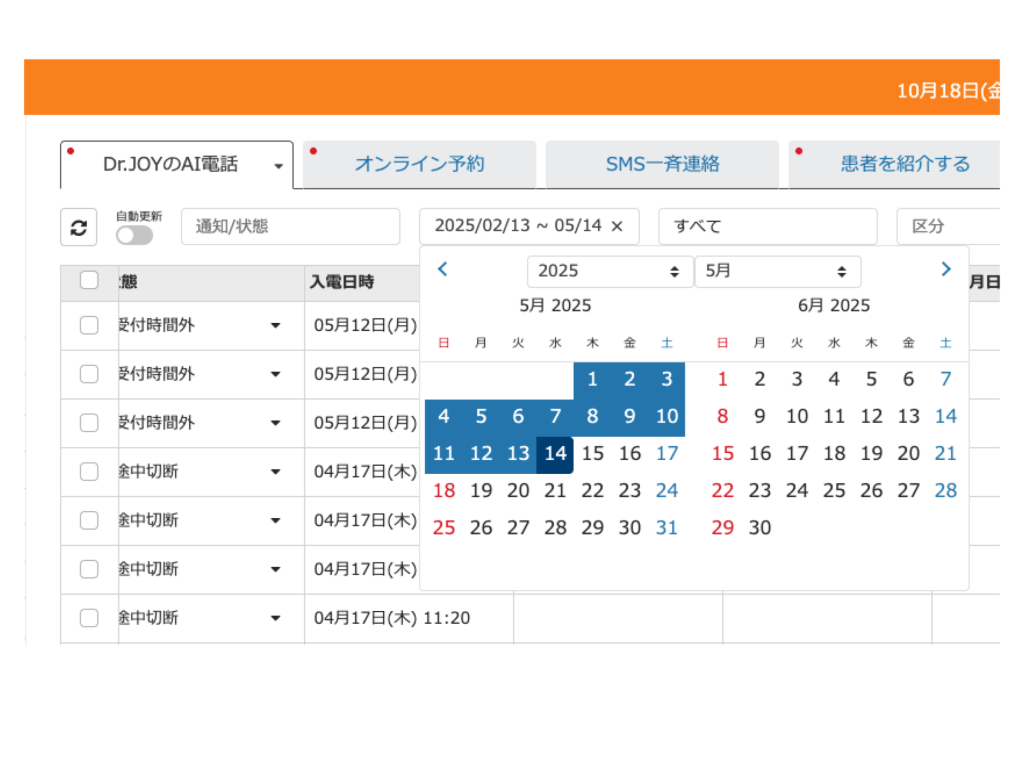Select May 14 in the calendar

coord(555,454)
